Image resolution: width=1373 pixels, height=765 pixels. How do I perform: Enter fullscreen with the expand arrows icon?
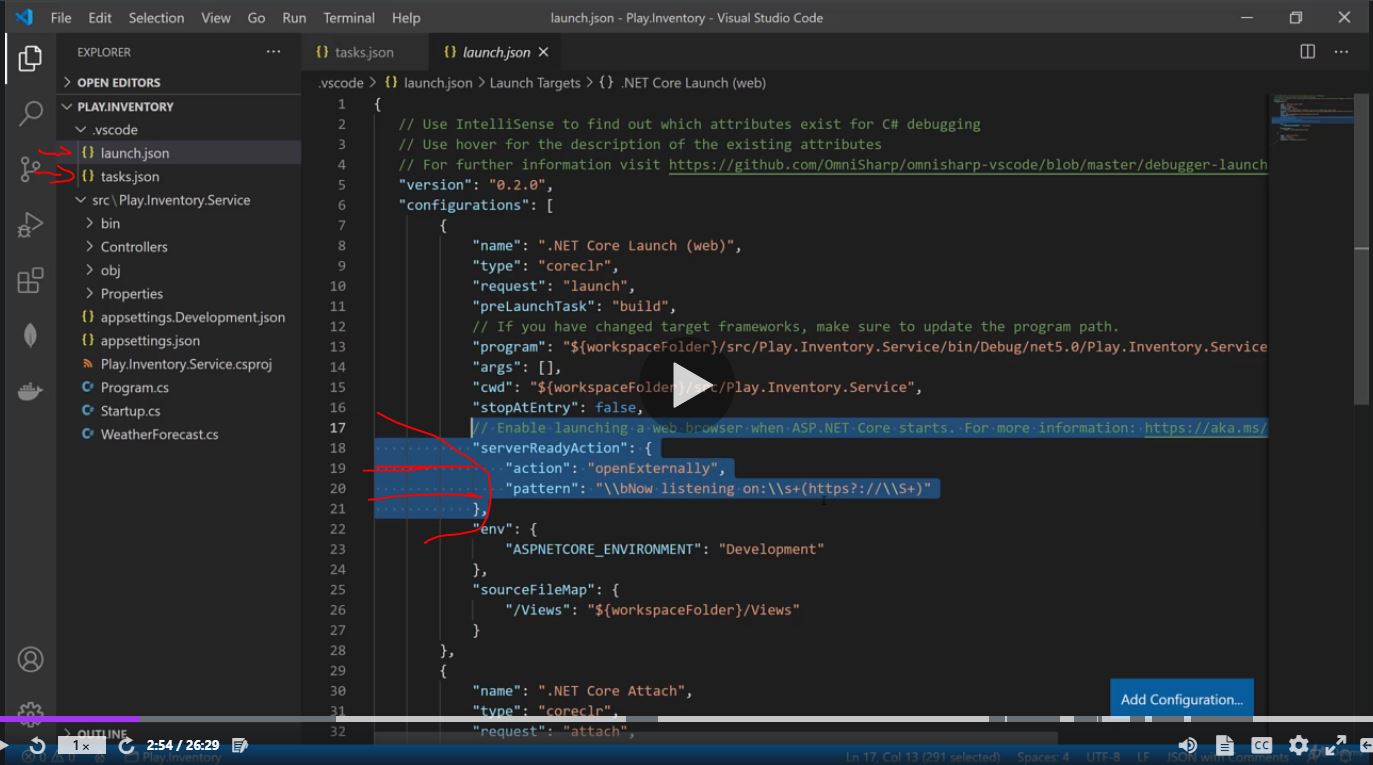(1335, 745)
